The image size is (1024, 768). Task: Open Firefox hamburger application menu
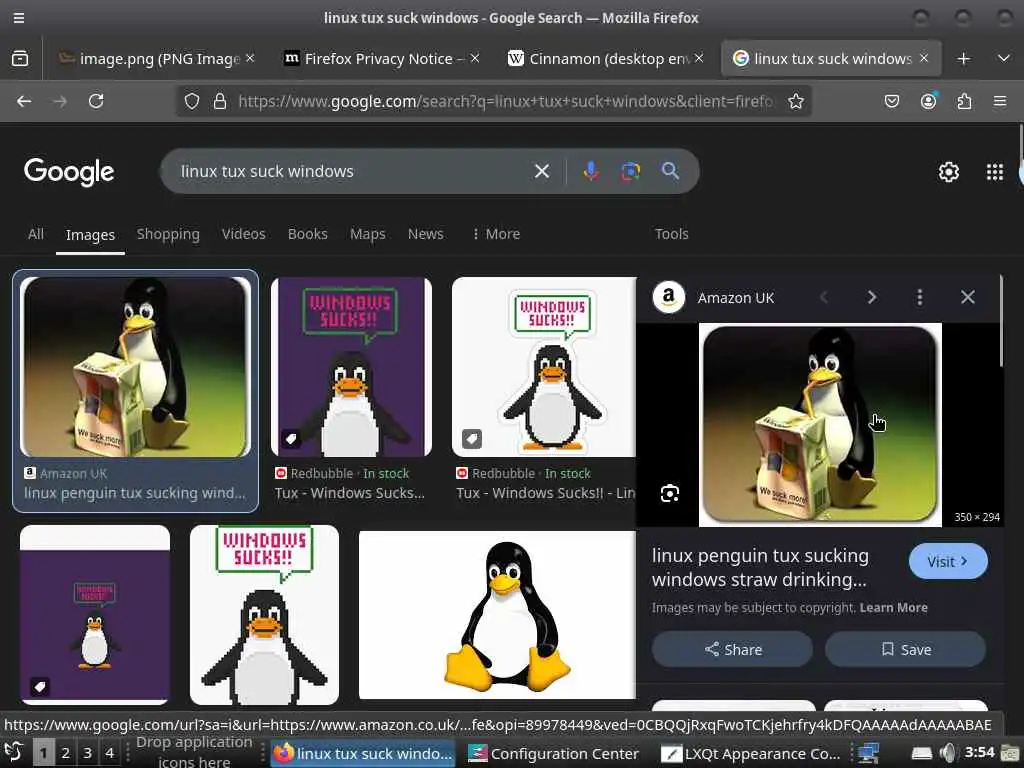[x=1000, y=101]
